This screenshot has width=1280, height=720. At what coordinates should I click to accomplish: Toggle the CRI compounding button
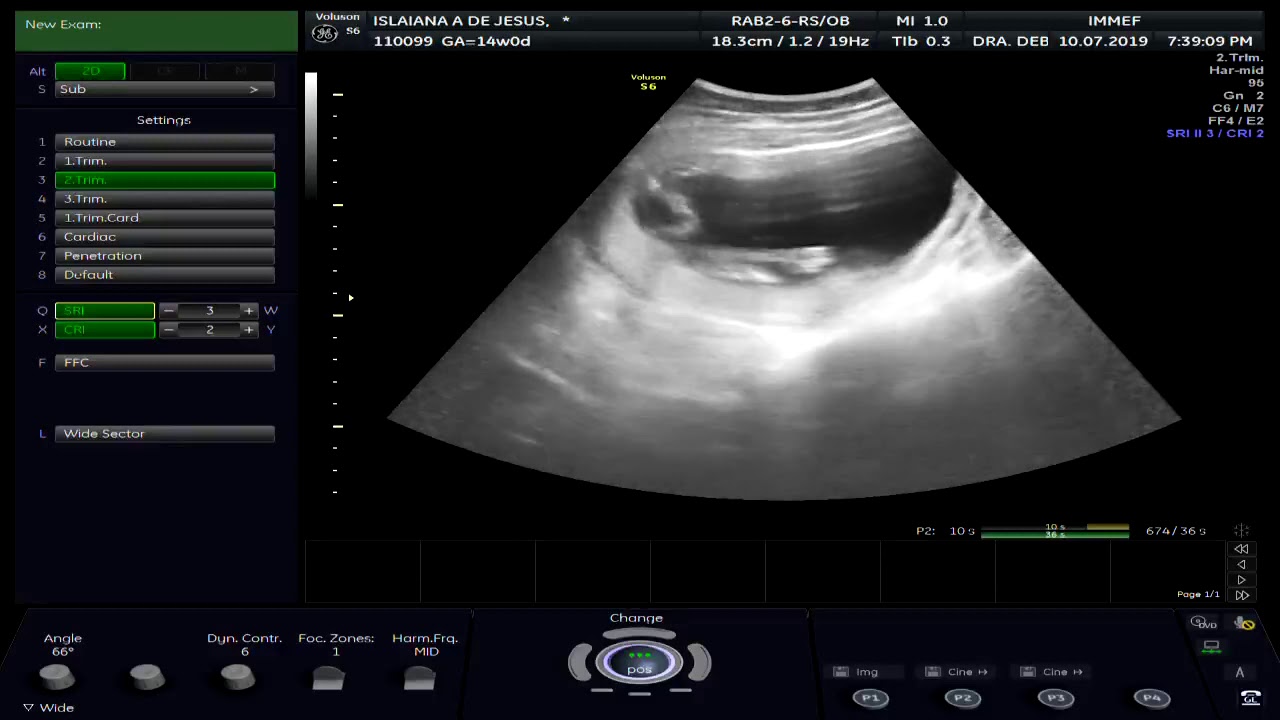tap(105, 329)
